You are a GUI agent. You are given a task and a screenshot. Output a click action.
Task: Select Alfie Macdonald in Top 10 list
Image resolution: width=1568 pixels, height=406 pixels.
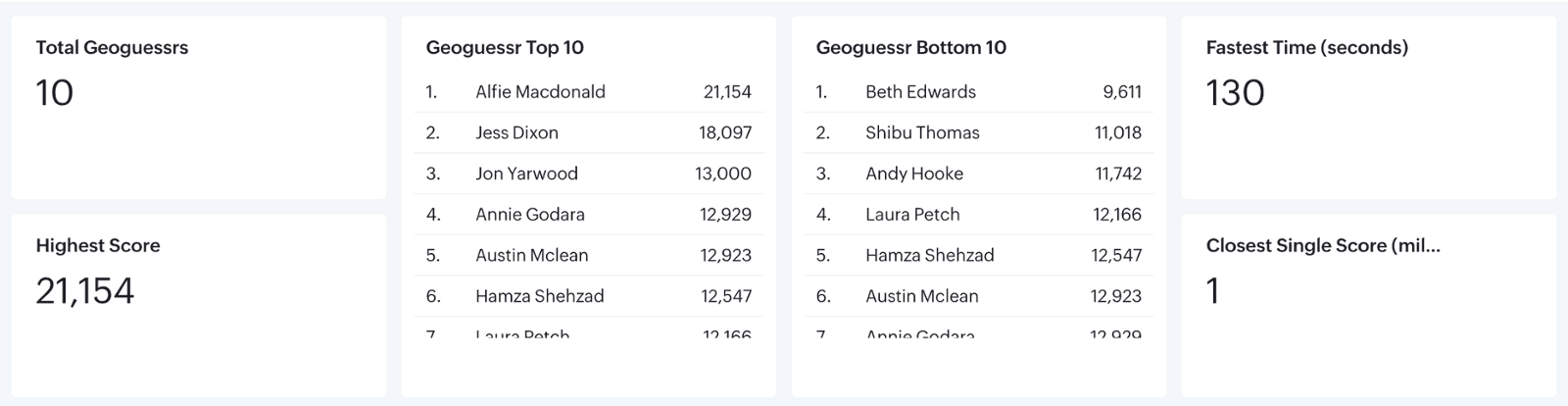point(540,92)
